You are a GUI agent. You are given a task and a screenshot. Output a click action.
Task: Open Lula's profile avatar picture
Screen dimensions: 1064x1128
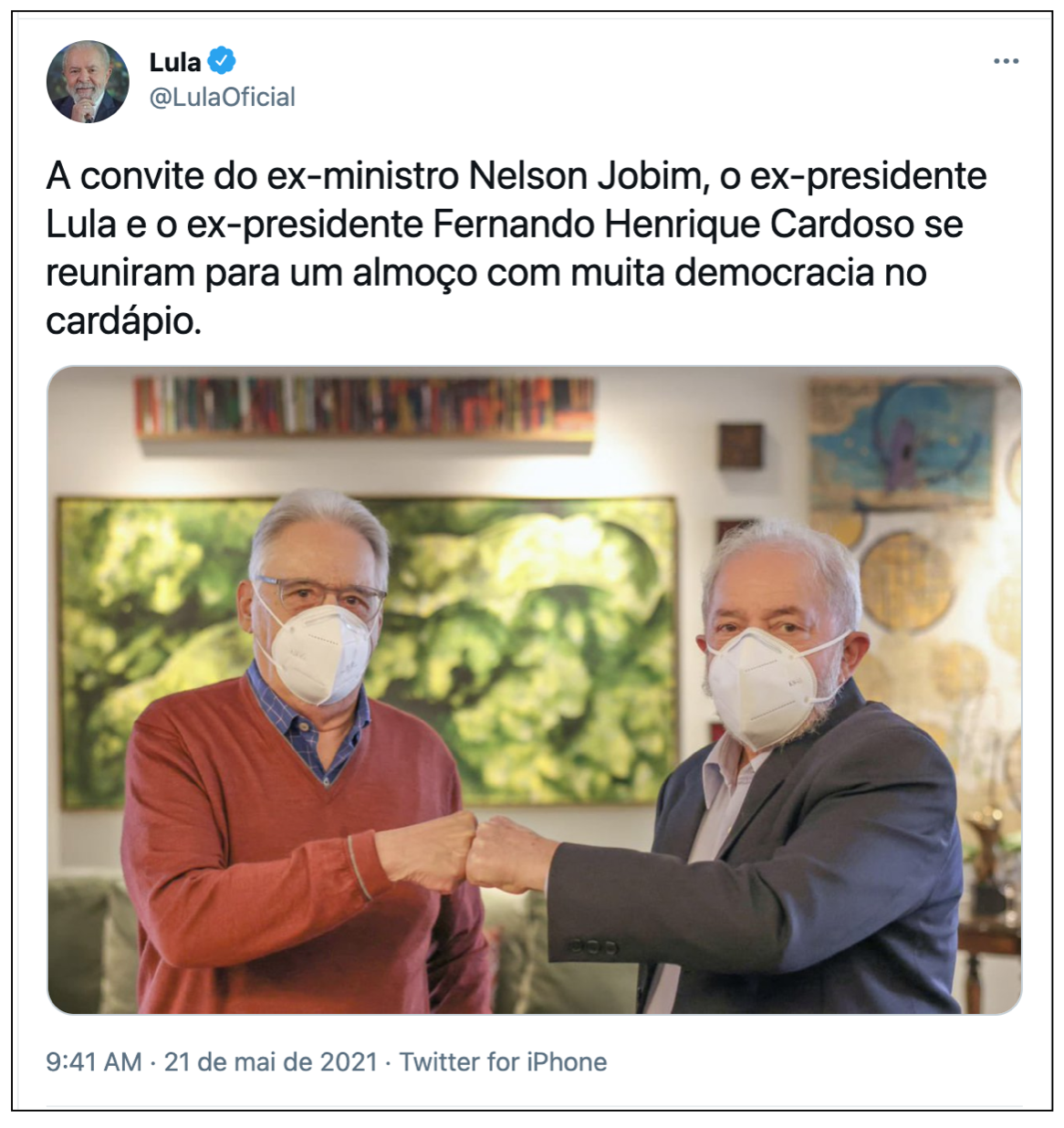pyautogui.click(x=88, y=81)
